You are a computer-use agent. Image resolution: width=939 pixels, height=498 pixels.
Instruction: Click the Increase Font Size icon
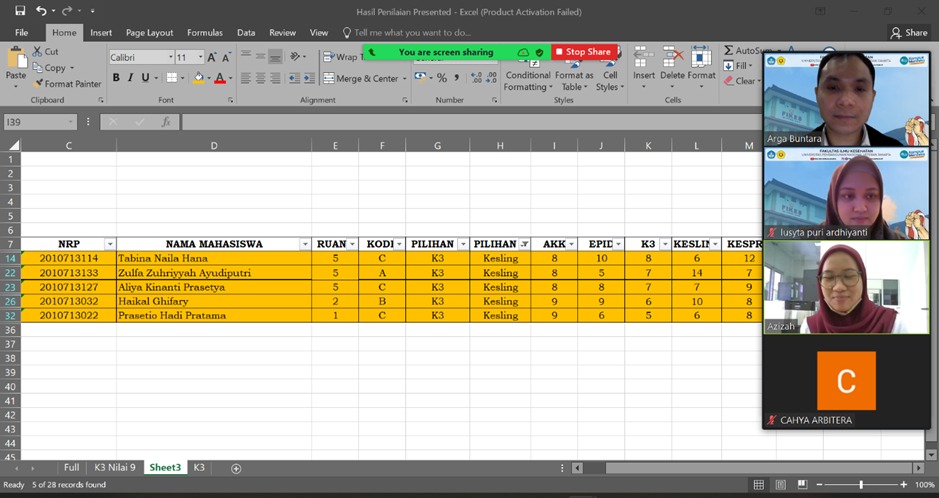212,58
